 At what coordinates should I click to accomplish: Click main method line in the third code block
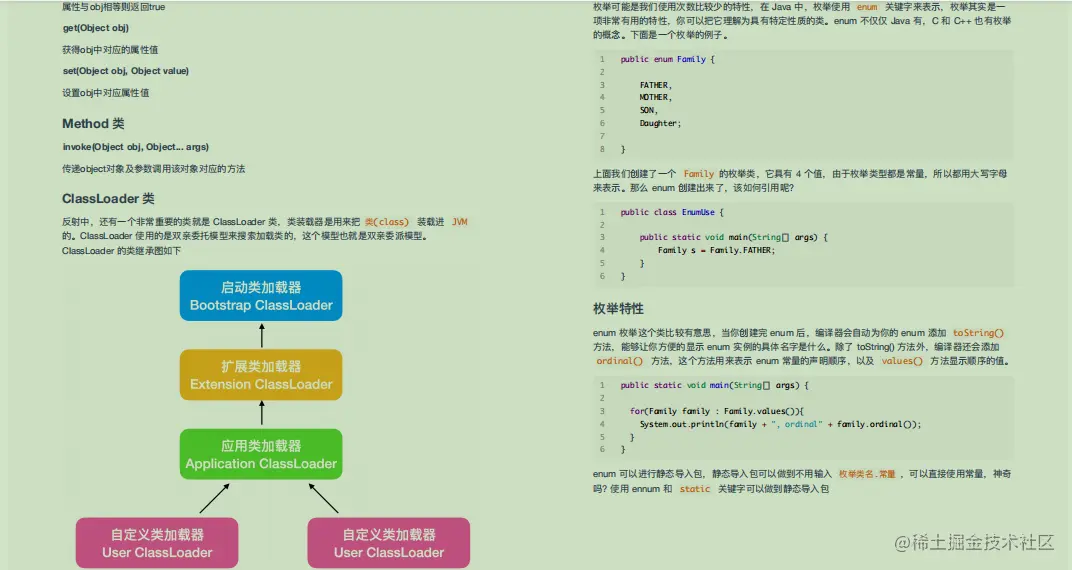click(714, 385)
